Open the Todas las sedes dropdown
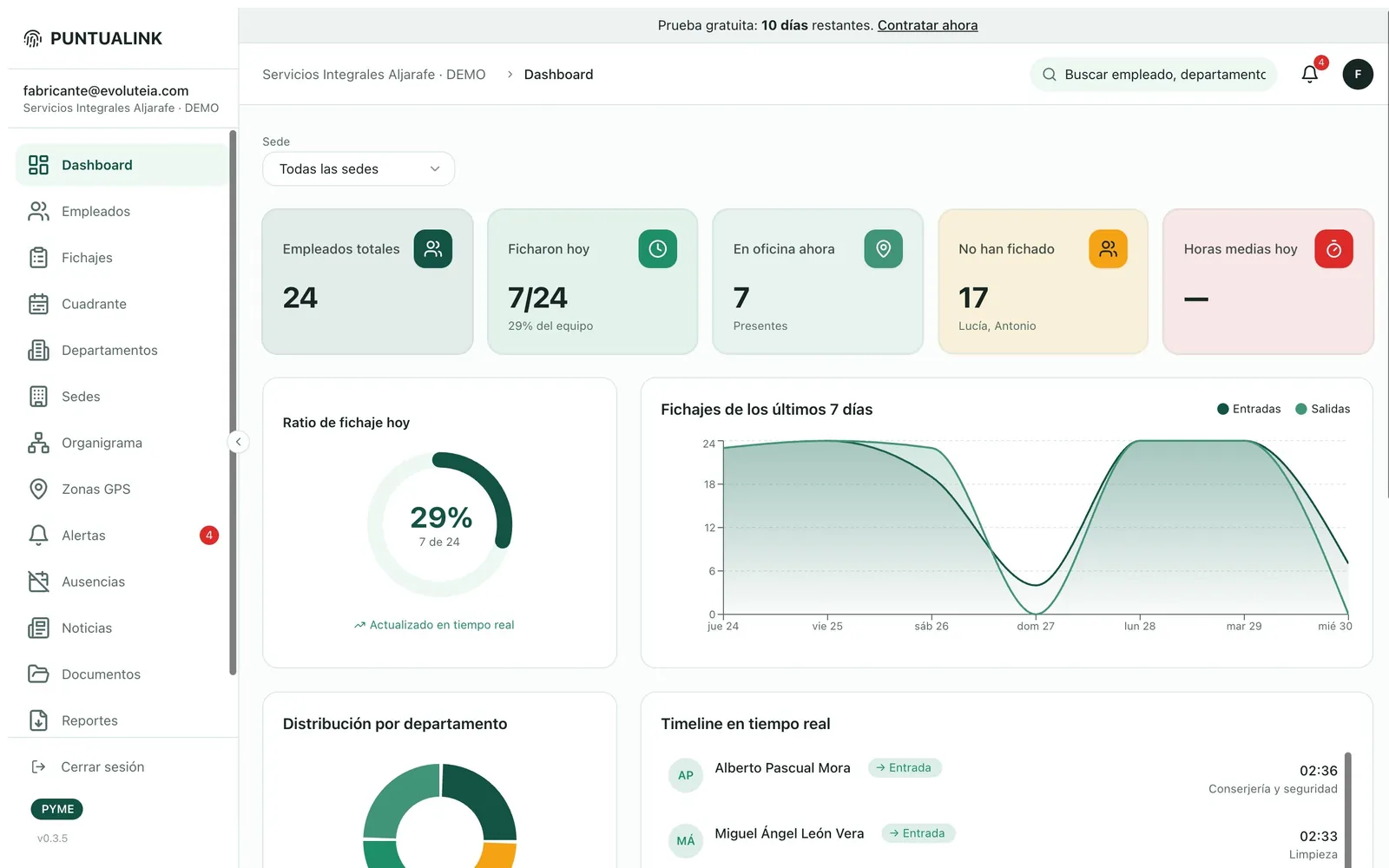 [359, 168]
